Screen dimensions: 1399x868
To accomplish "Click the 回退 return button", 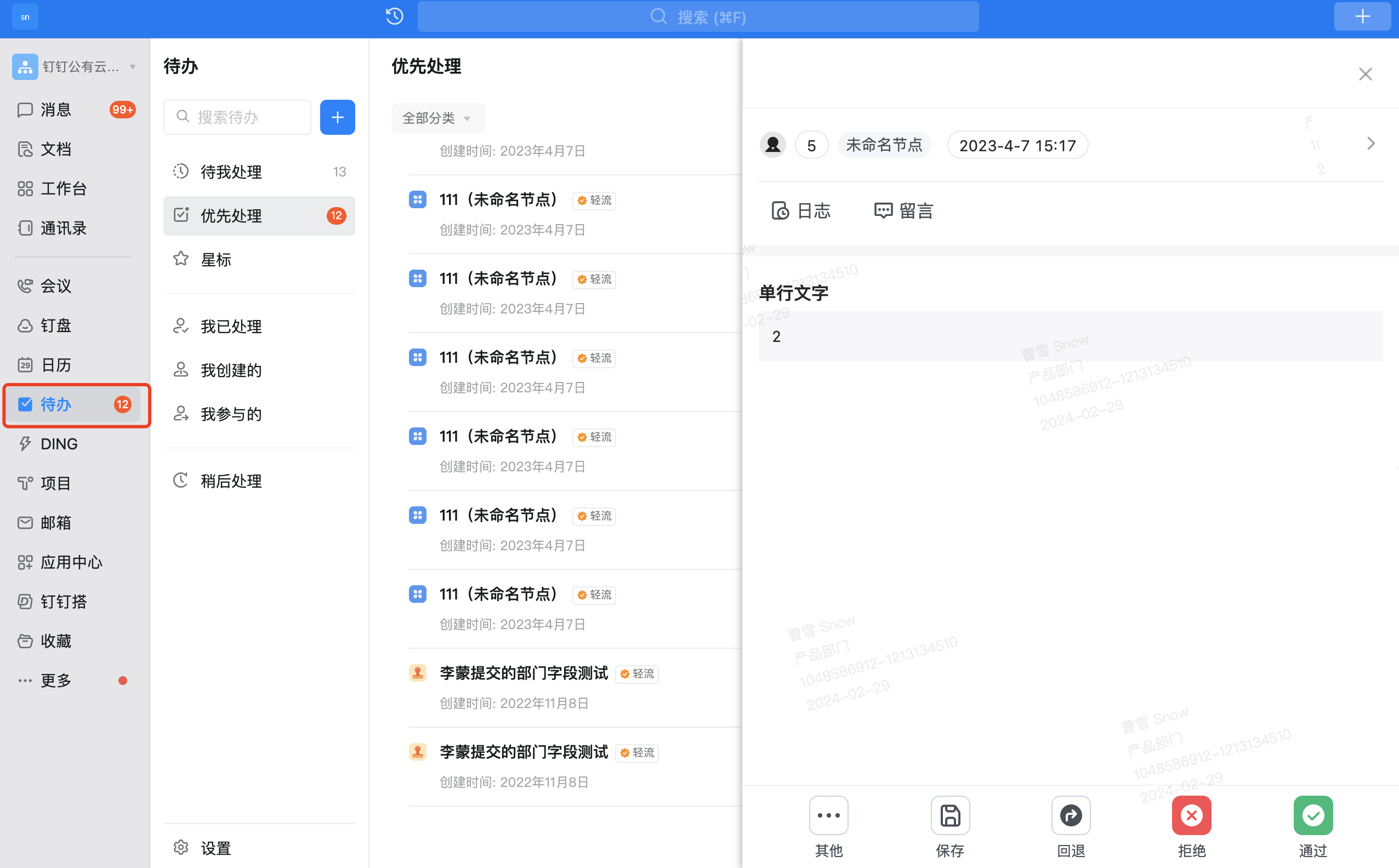I will [1071, 826].
